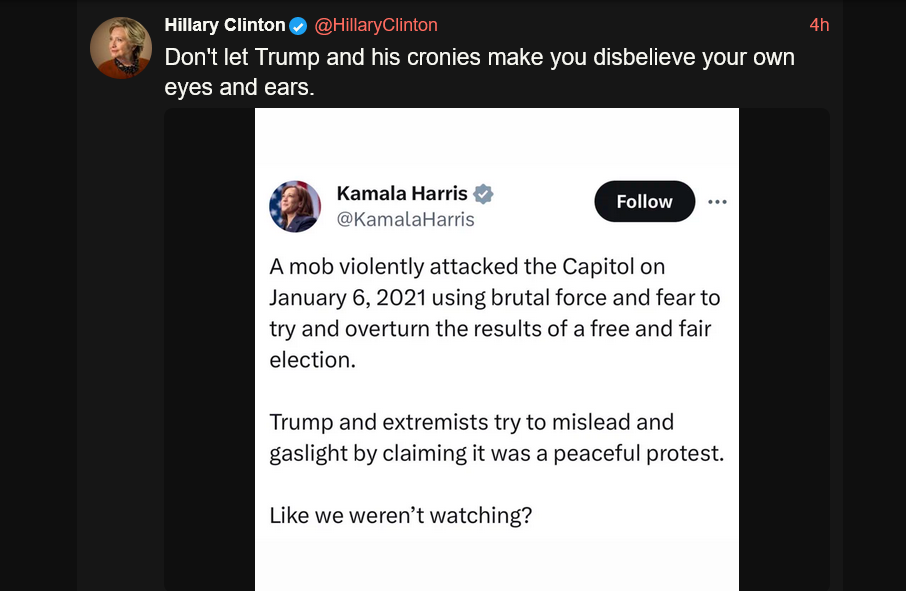Click blue verified badge beside Hillary Clinton
The image size is (906, 591).
[298, 26]
